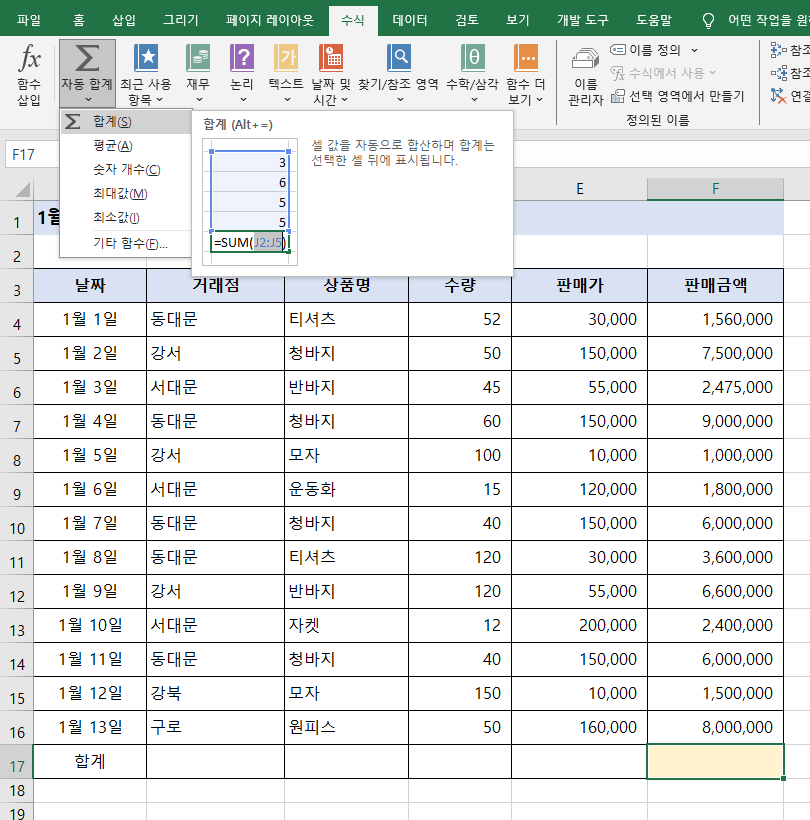Click the 거래점 header cell
Viewport: 810px width, 820px height.
click(215, 286)
